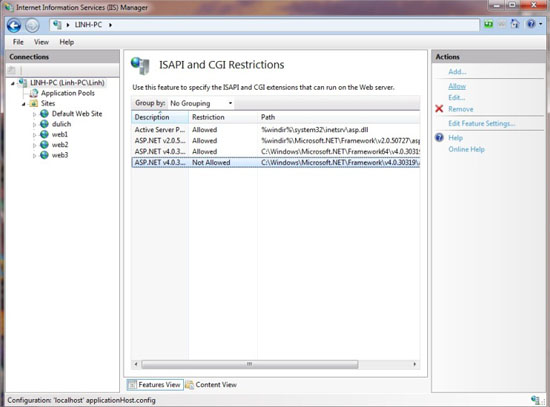
Task: Click the Edit... action link
Action: click(x=457, y=98)
